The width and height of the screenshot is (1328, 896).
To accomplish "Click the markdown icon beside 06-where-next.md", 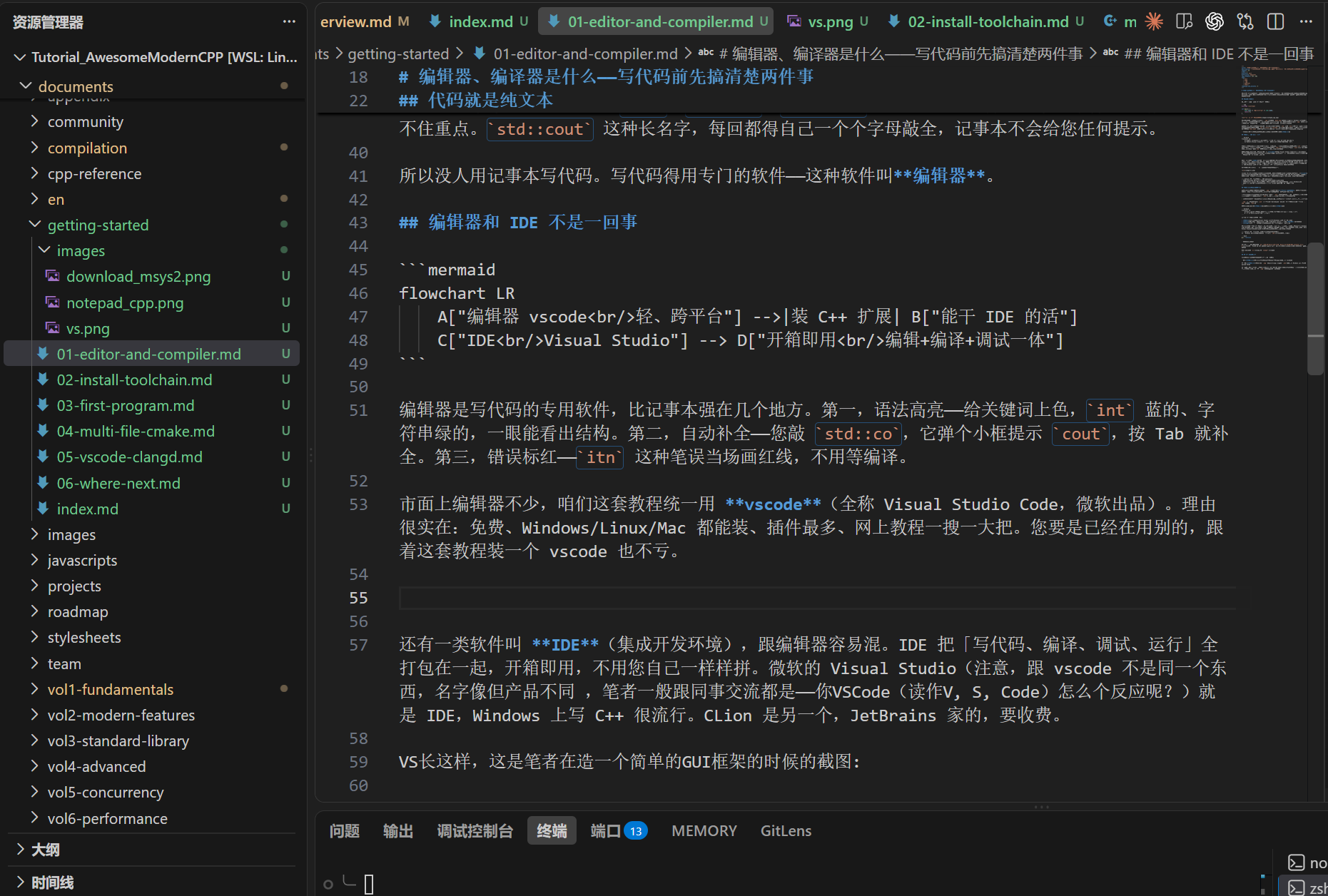I will point(43,483).
